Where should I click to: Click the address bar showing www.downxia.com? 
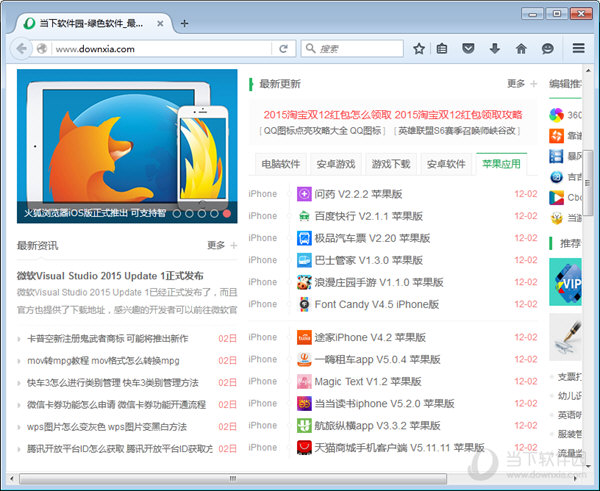tap(160, 48)
